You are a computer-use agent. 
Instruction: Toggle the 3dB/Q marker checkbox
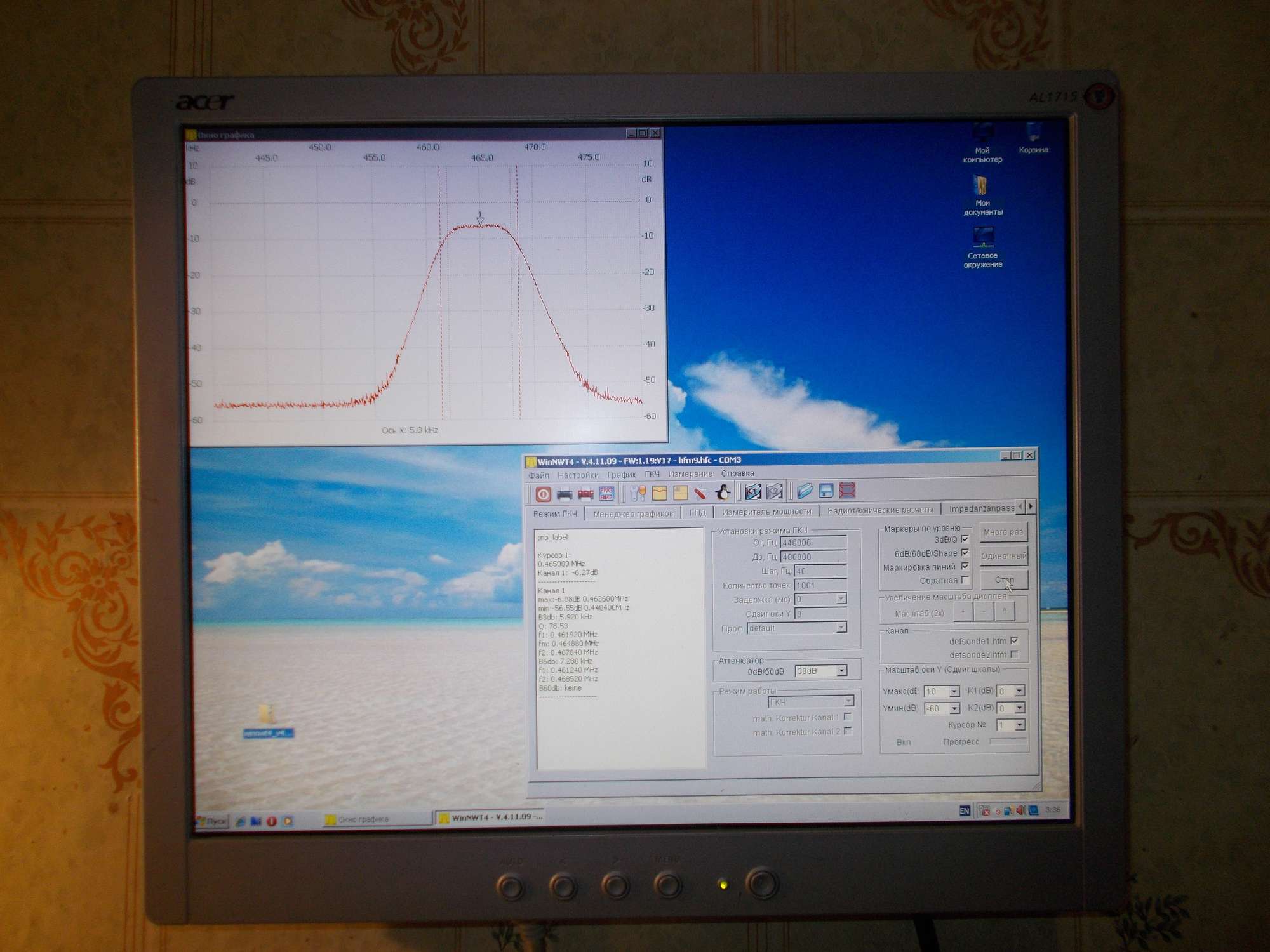coord(965,539)
